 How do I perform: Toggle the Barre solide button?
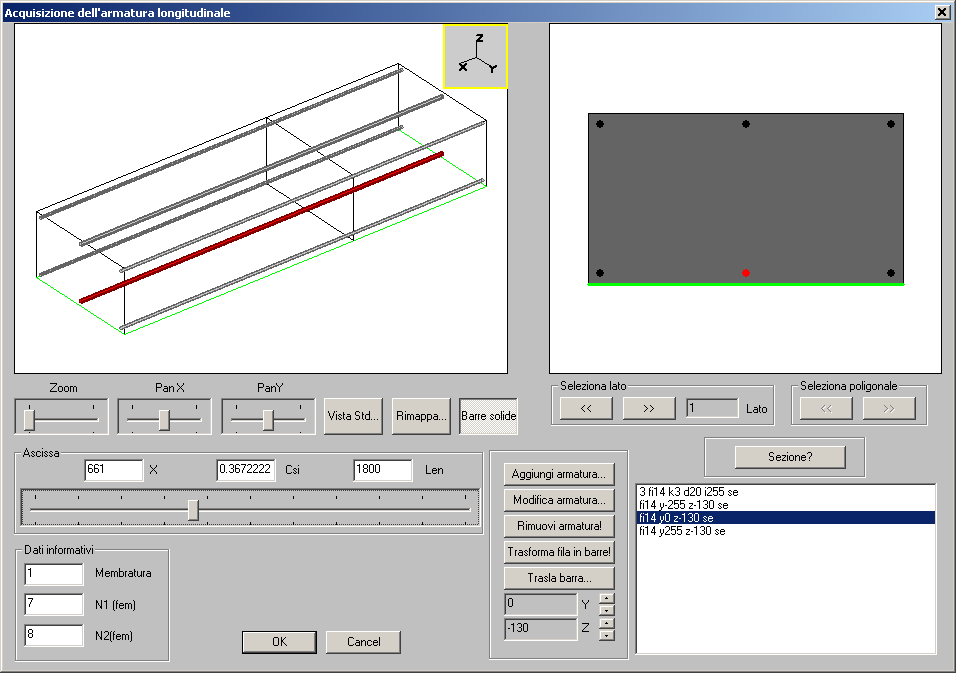[488, 416]
